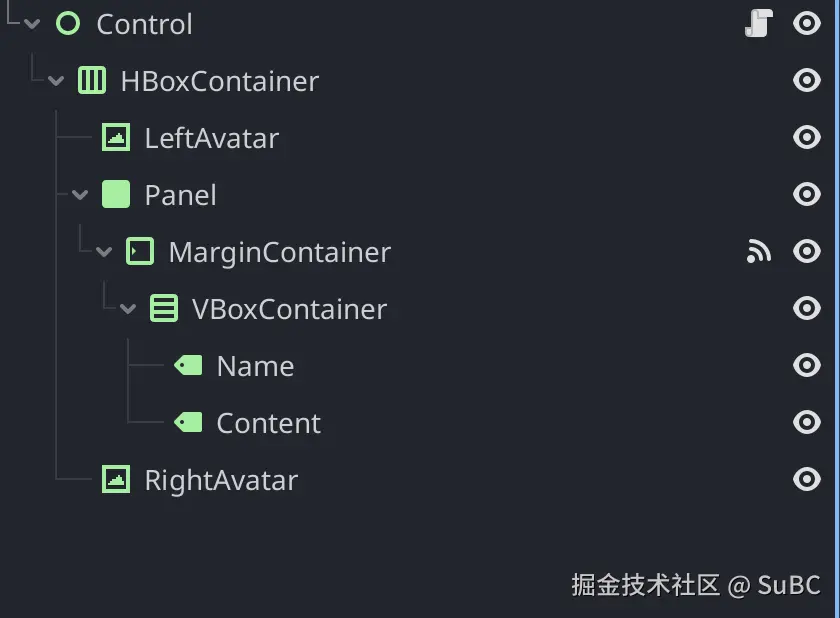Toggle visibility of the Content label
Screen dimensions: 840x618
806,422
